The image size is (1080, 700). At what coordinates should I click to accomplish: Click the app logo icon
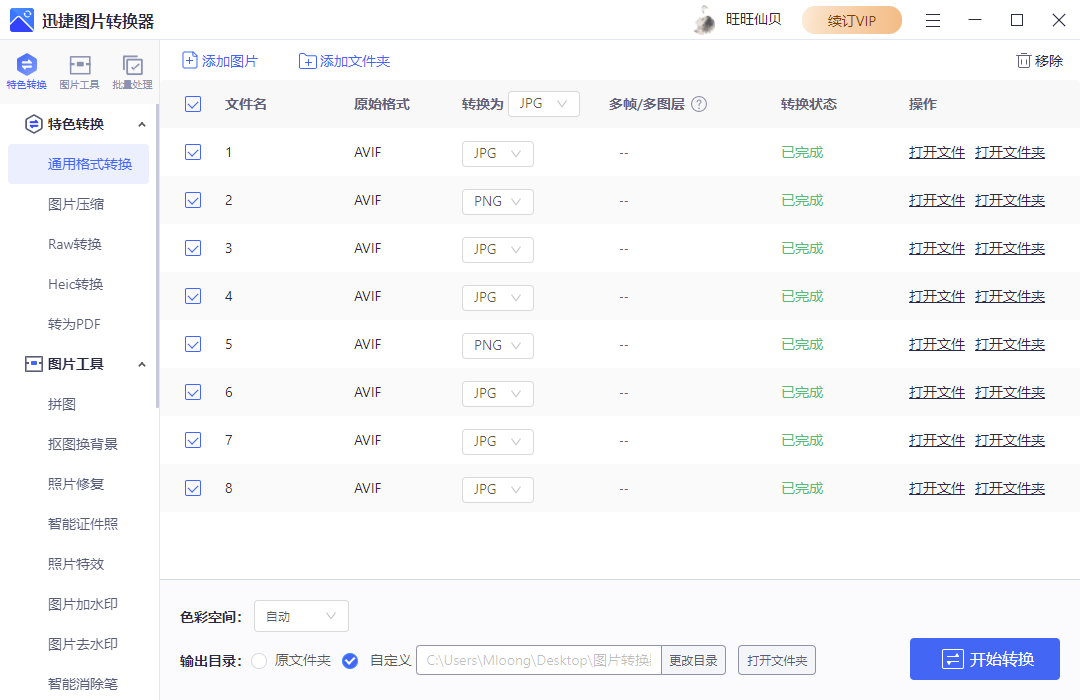click(22, 19)
